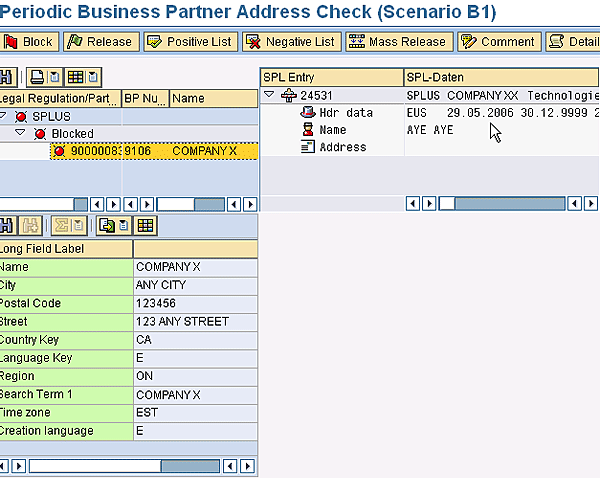Select COMPANY X in the tree row
The width and height of the screenshot is (600, 478).
(x=204, y=151)
